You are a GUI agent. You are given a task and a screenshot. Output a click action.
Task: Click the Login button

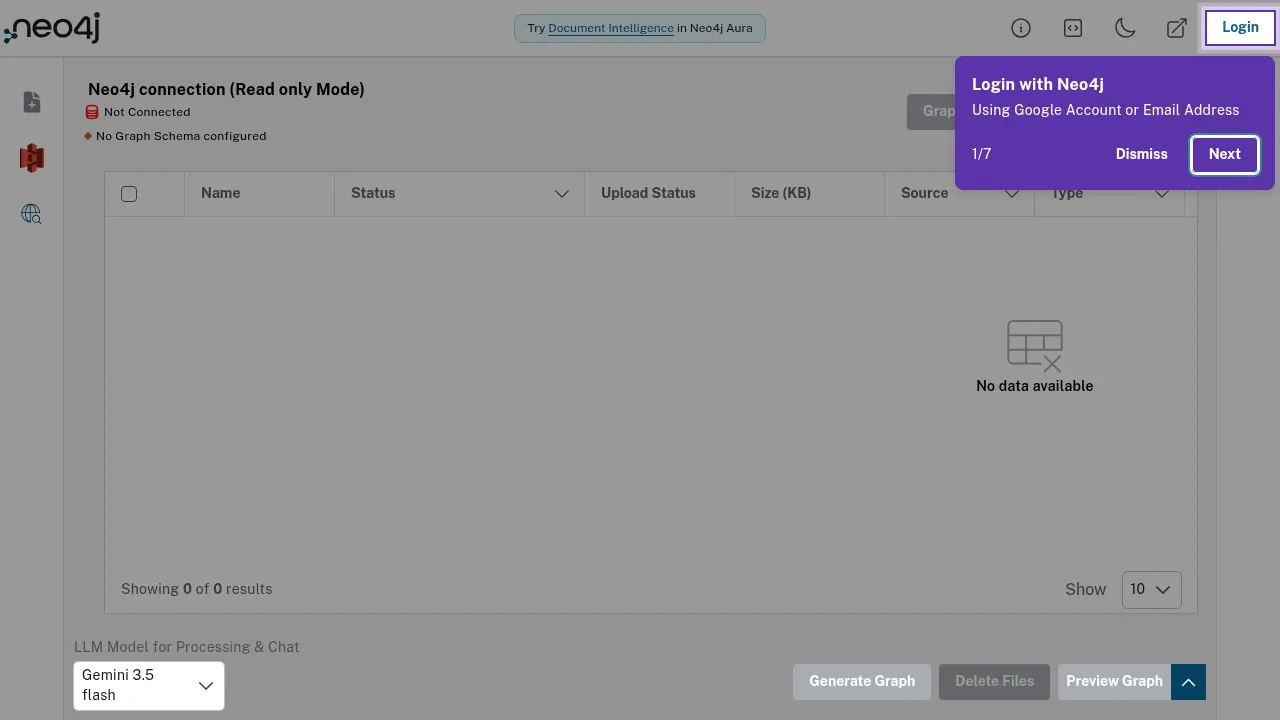1240,28
